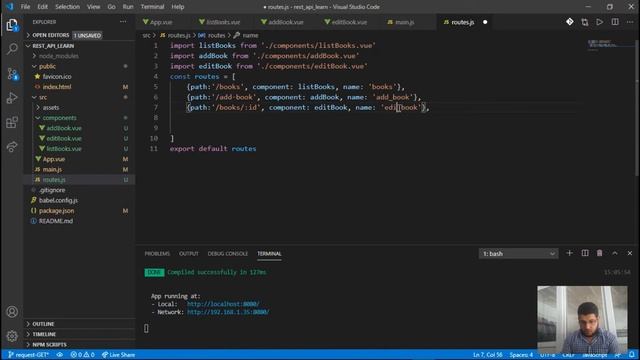This screenshot has height=360, width=640.
Task: Split the editor to the right
Action: pos(615,22)
